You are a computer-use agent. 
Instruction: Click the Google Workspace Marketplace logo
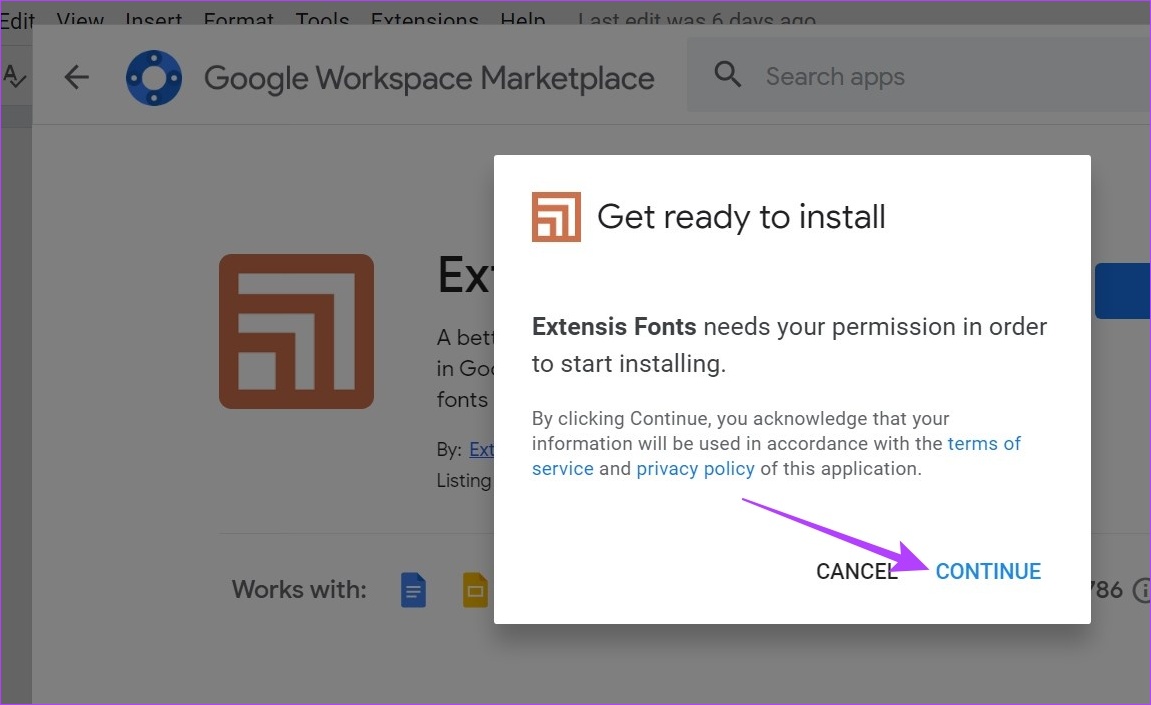coord(153,78)
